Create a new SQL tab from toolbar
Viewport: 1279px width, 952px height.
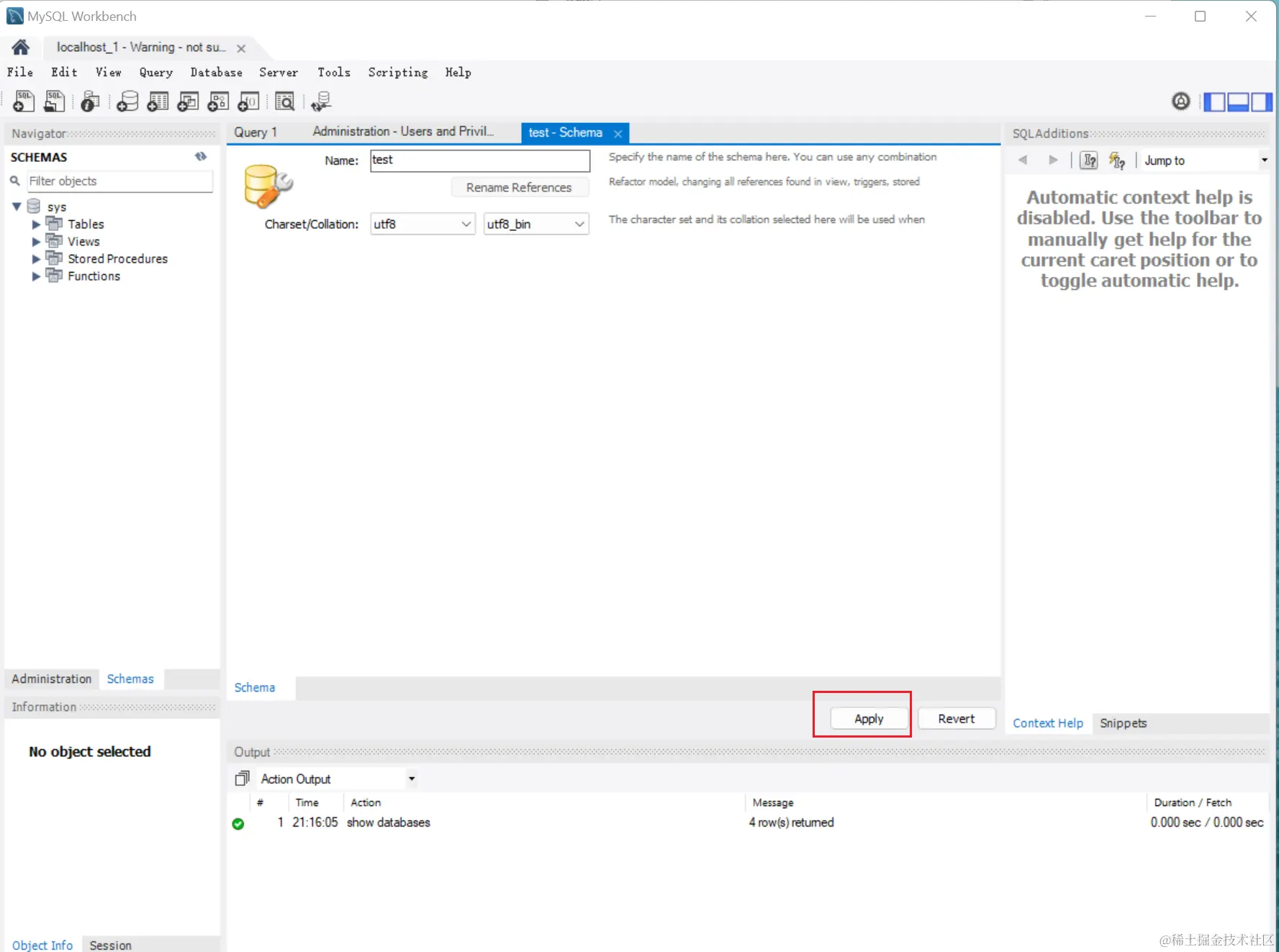point(24,101)
